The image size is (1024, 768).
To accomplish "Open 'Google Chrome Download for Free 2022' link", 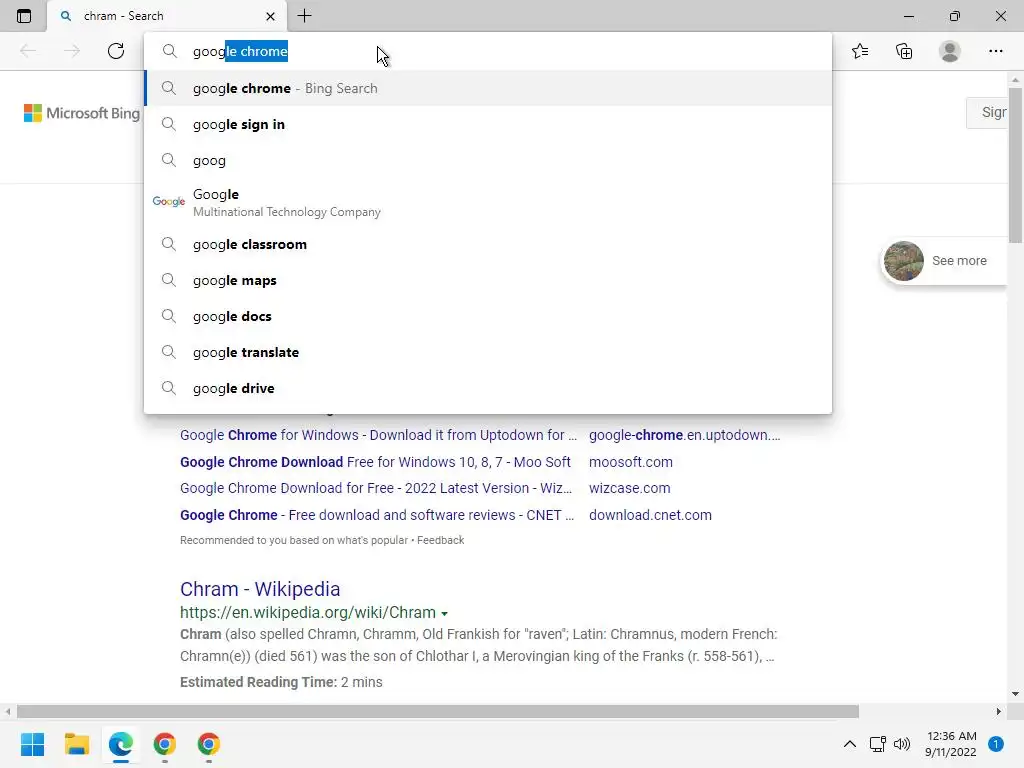I will [x=376, y=488].
